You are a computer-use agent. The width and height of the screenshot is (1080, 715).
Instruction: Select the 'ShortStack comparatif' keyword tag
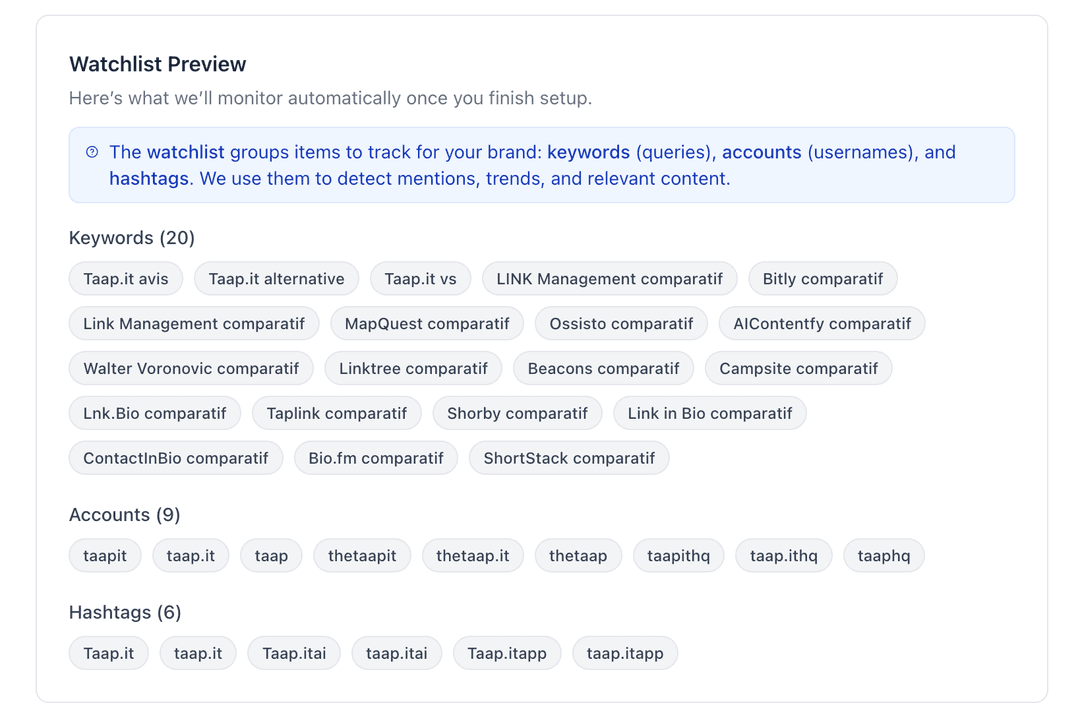569,459
